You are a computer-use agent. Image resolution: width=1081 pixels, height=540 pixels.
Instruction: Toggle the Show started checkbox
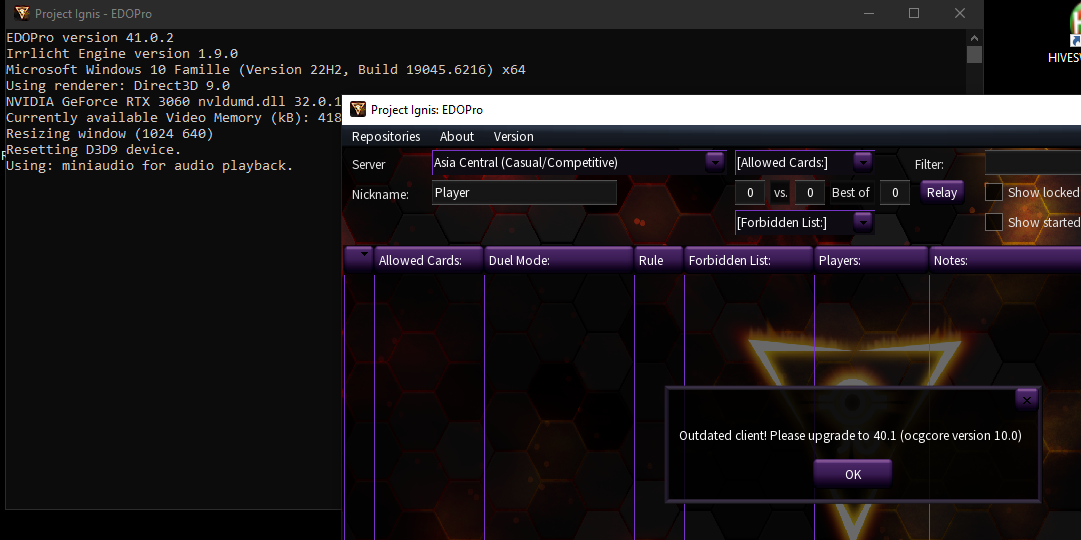(x=993, y=222)
